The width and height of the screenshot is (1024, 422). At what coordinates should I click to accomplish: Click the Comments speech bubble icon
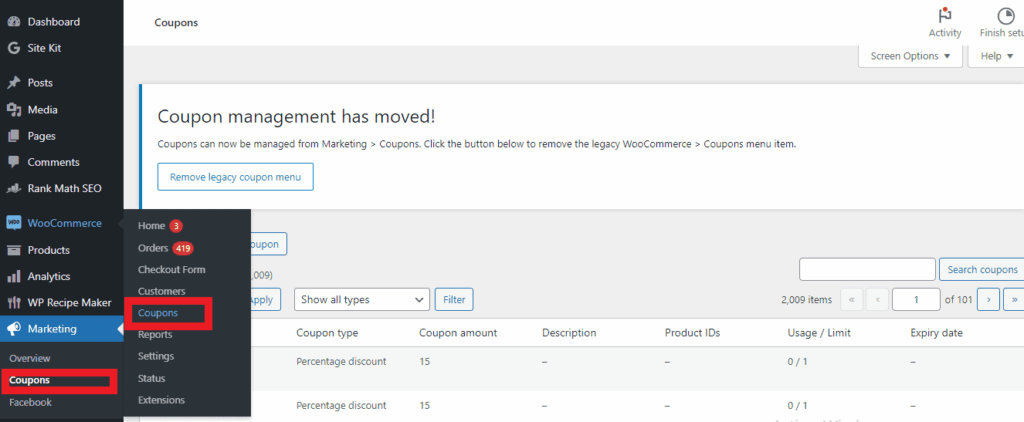coord(14,162)
